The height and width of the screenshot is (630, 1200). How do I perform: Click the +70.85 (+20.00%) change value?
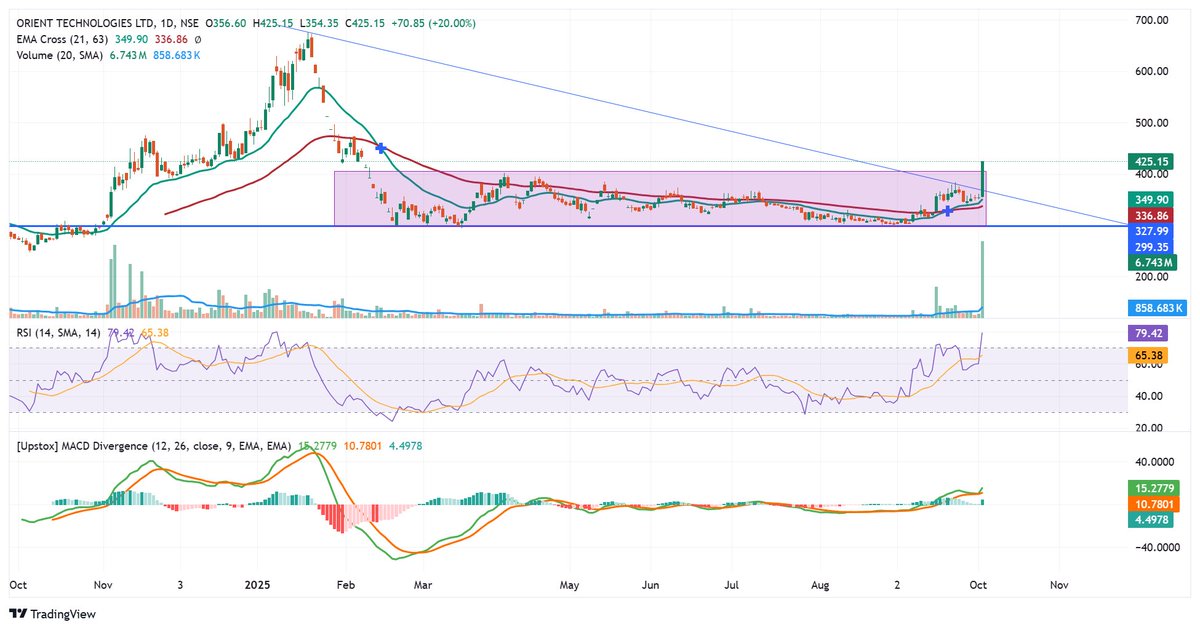(x=435, y=22)
